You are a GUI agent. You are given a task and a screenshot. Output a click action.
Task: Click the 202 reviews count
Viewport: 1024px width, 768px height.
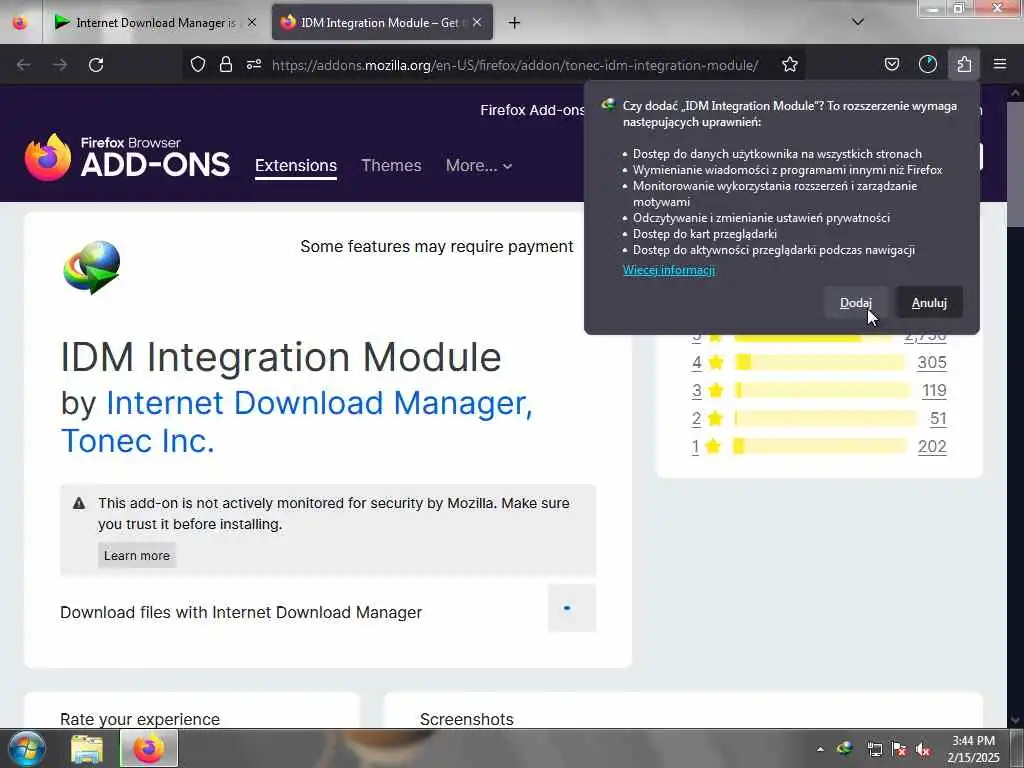932,447
